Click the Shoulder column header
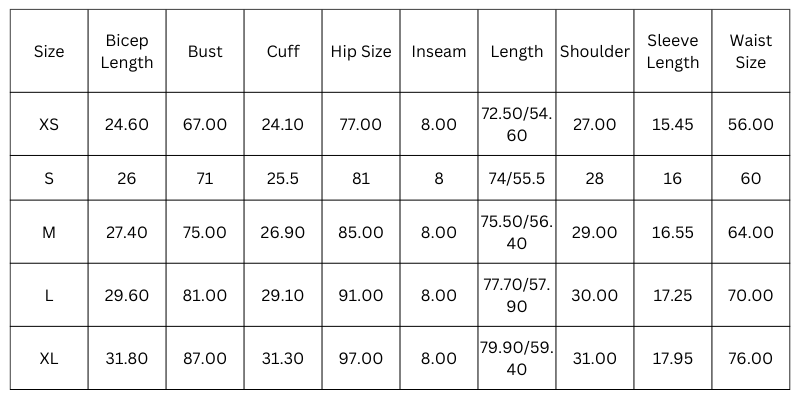Screen dimensions: 800x400 [595, 52]
